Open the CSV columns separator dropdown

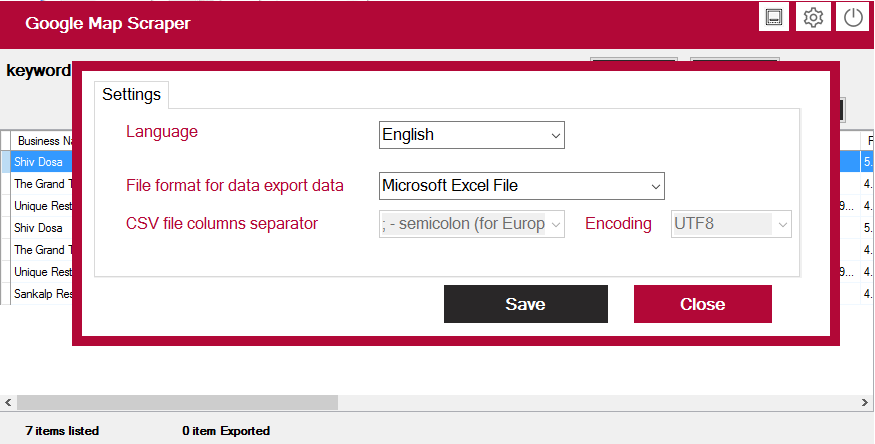472,224
